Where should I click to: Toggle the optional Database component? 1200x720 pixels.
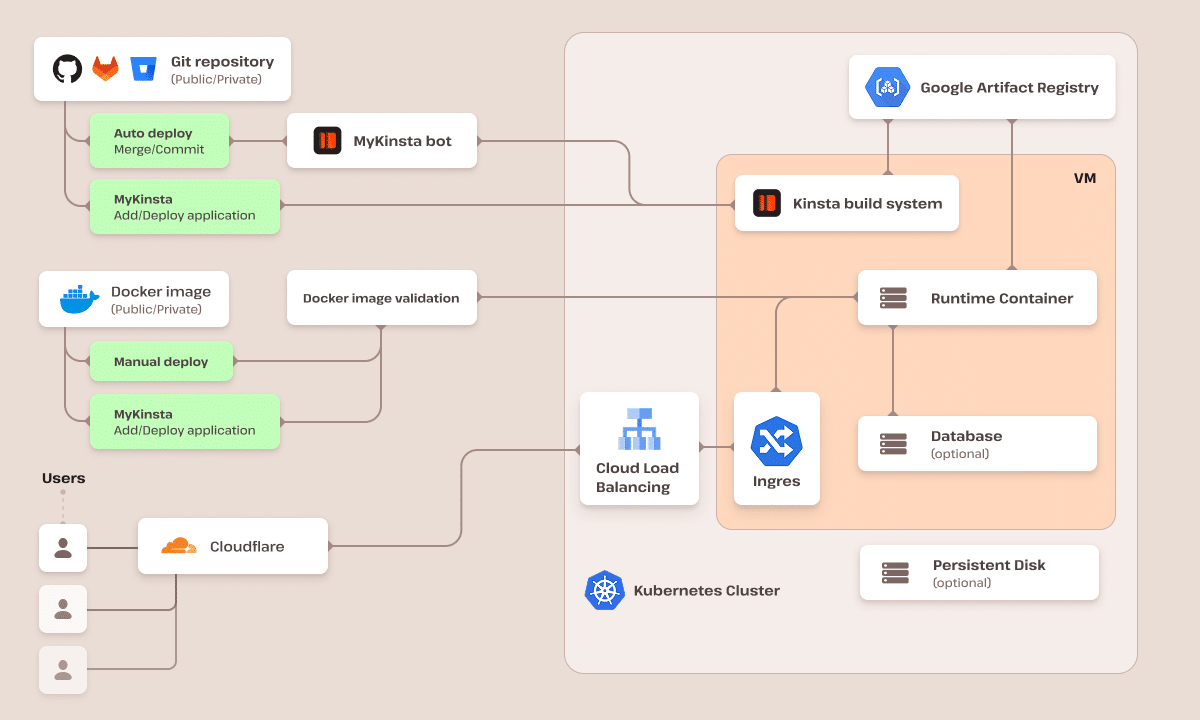coord(977,443)
